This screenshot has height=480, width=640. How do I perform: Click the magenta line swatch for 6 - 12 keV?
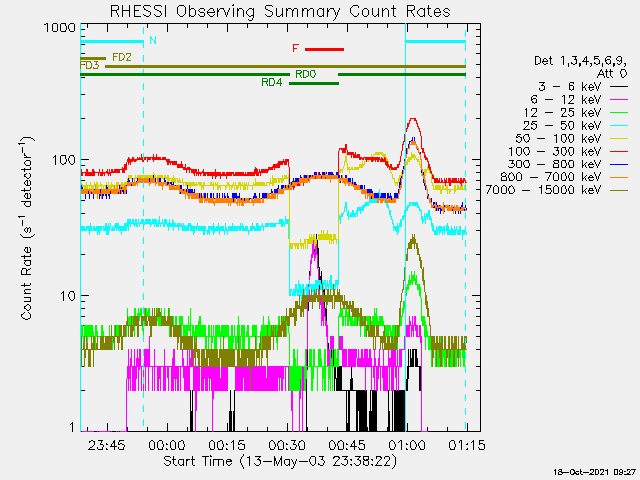(619, 100)
